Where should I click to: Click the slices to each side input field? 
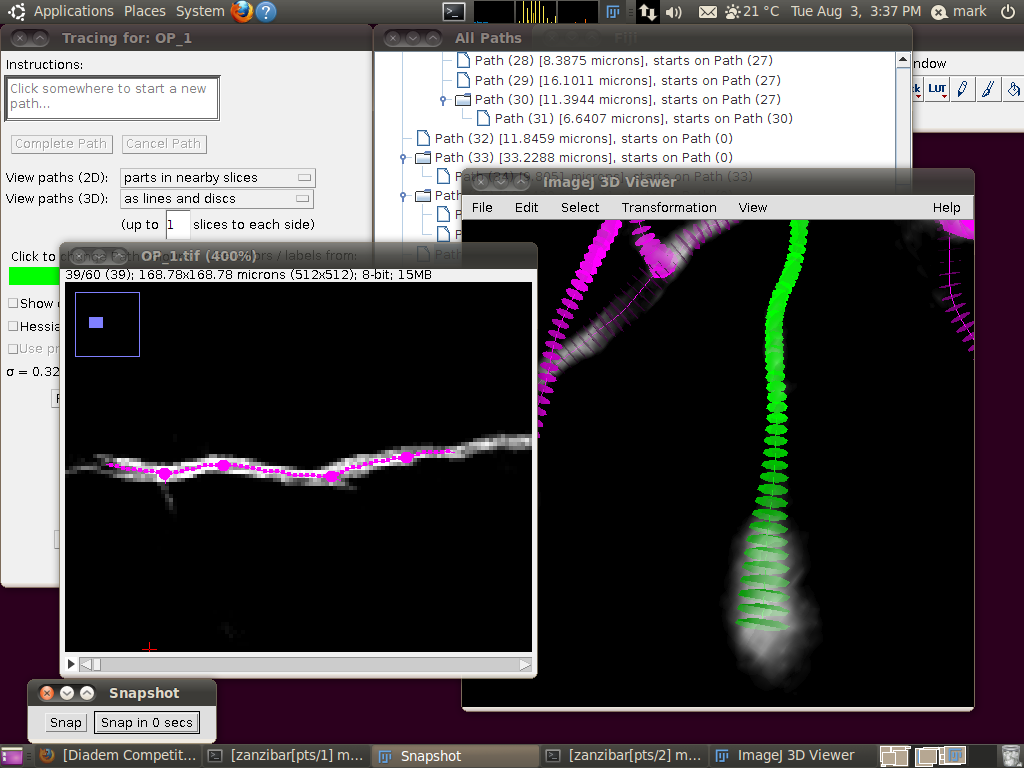(178, 225)
